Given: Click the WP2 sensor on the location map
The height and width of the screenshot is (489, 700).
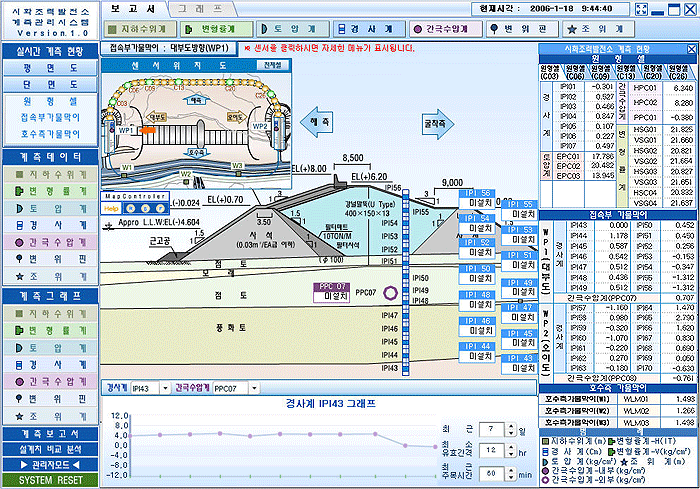Looking at the screenshot, I should [258, 127].
